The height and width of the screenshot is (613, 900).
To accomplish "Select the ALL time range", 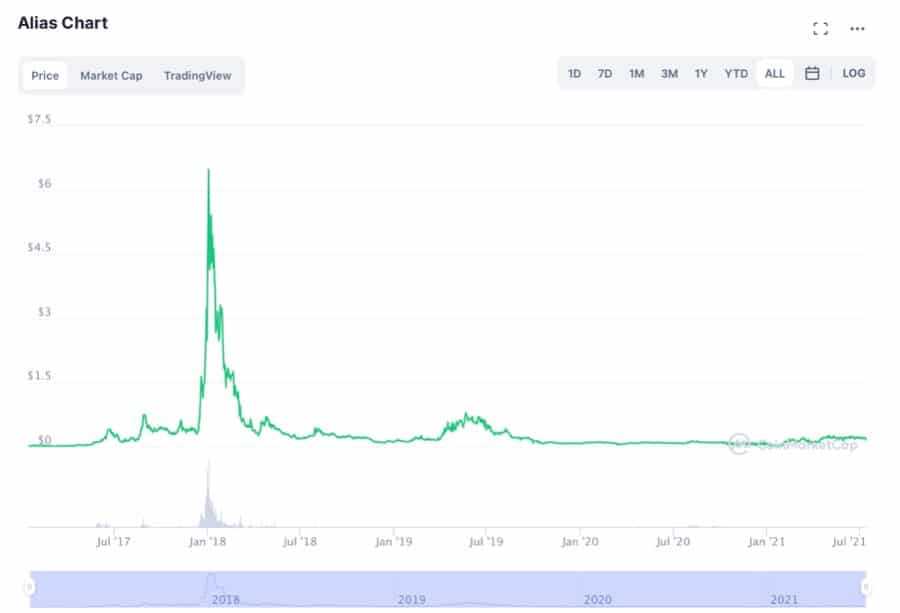I will point(774,74).
